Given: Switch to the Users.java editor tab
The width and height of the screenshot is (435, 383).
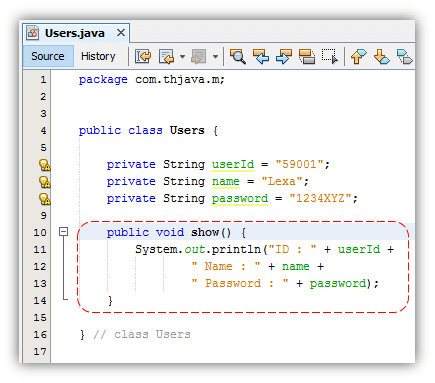Looking at the screenshot, I should coord(76,33).
